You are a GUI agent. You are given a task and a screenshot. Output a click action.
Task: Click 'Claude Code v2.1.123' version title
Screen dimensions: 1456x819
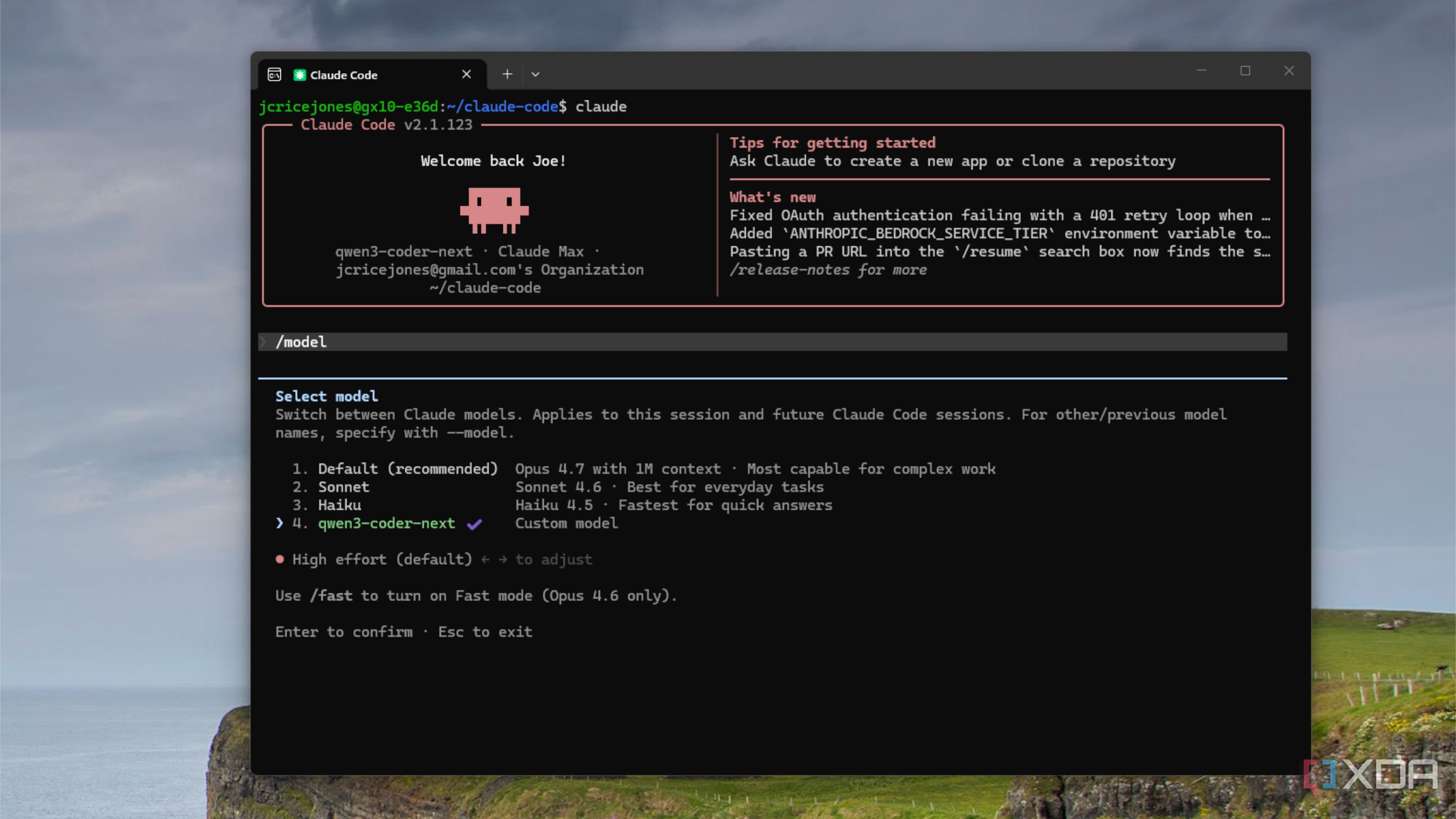[x=386, y=125]
